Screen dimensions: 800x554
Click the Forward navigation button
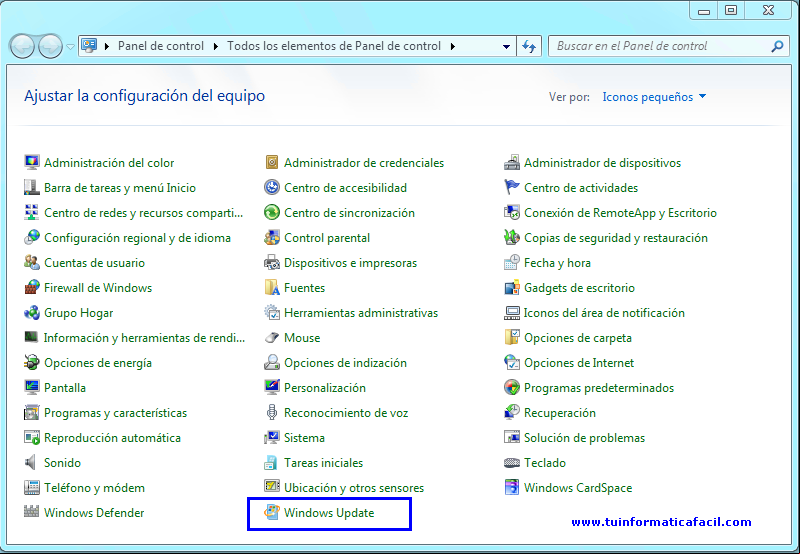[x=51, y=46]
